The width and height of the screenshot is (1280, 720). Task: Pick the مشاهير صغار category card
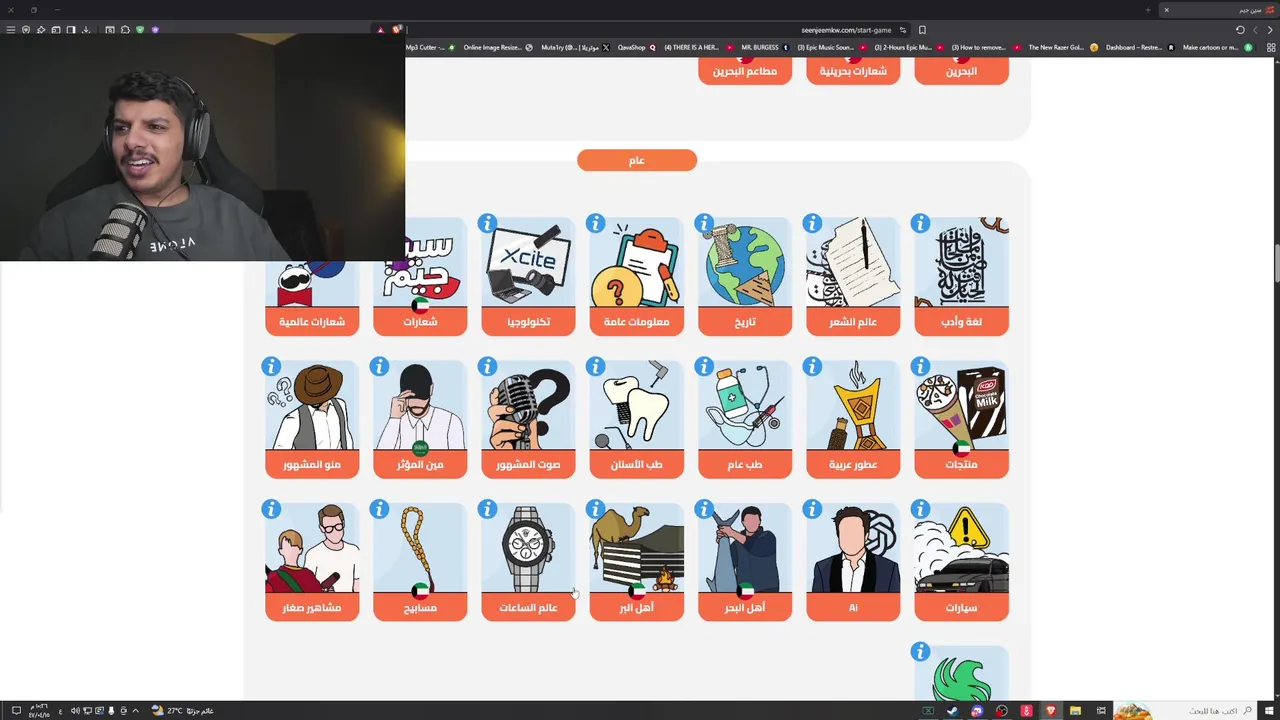click(x=312, y=563)
